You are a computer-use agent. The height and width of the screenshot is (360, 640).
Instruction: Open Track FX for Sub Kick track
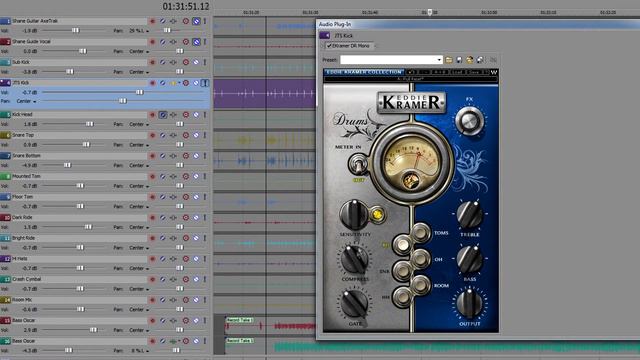pos(173,62)
